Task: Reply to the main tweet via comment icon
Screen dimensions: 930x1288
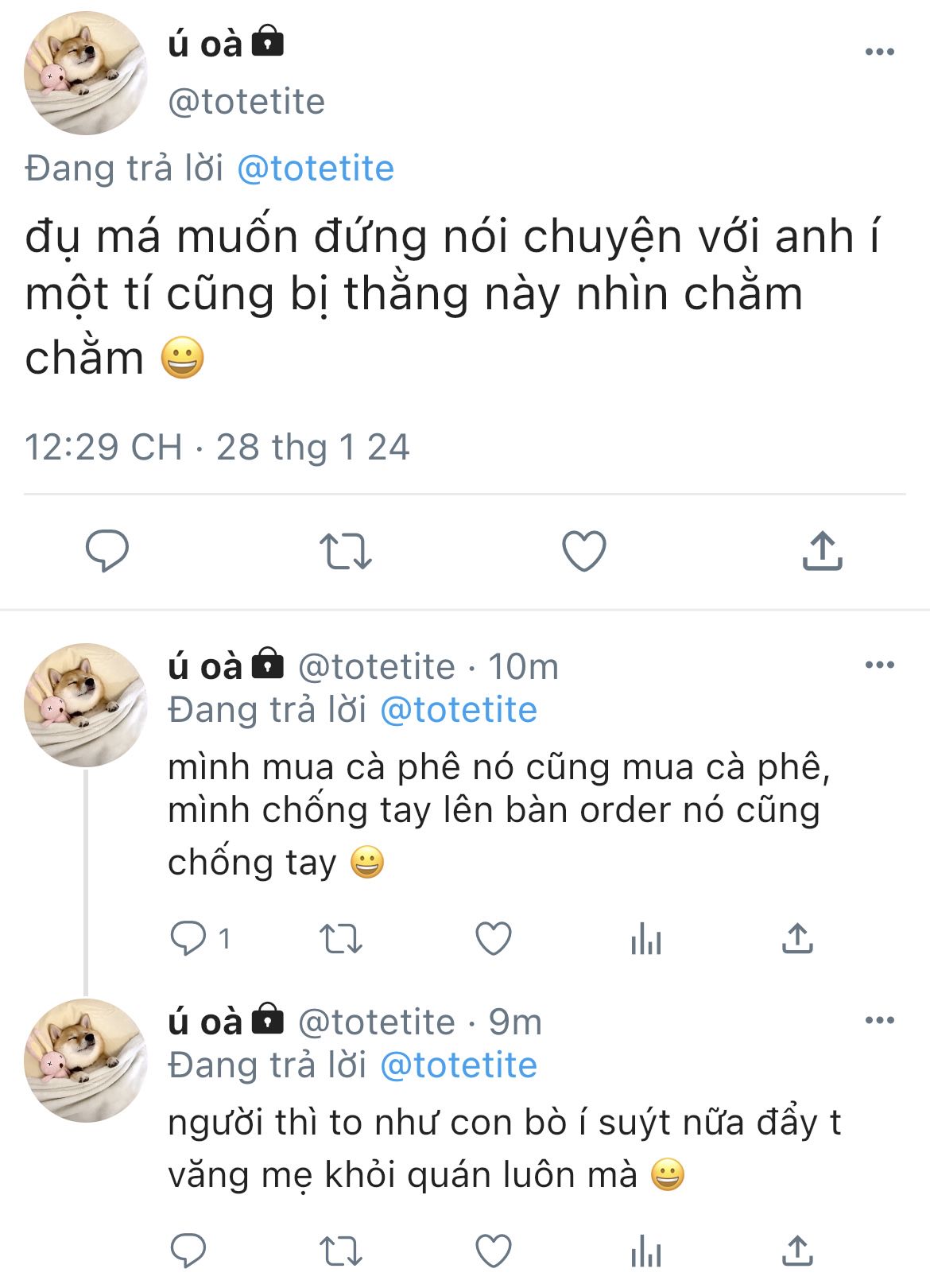Action: 107,550
